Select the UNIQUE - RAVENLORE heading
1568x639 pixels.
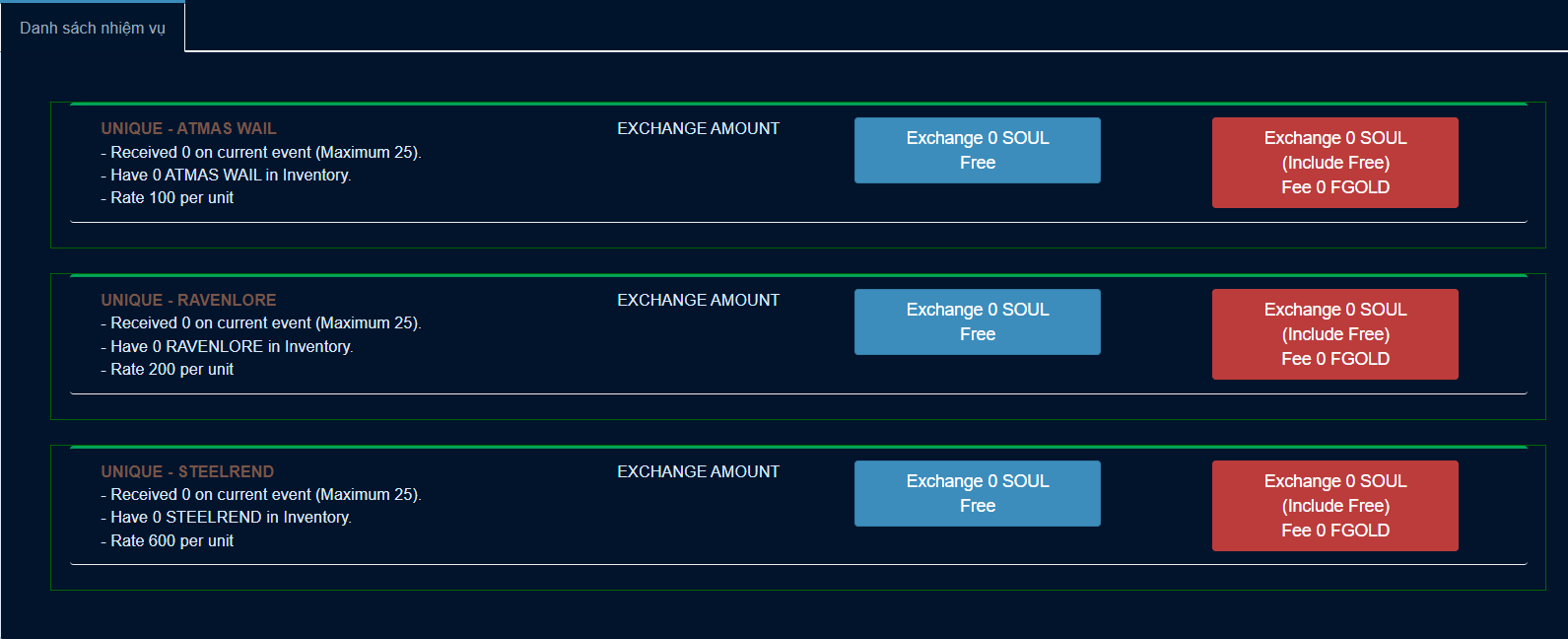188,300
